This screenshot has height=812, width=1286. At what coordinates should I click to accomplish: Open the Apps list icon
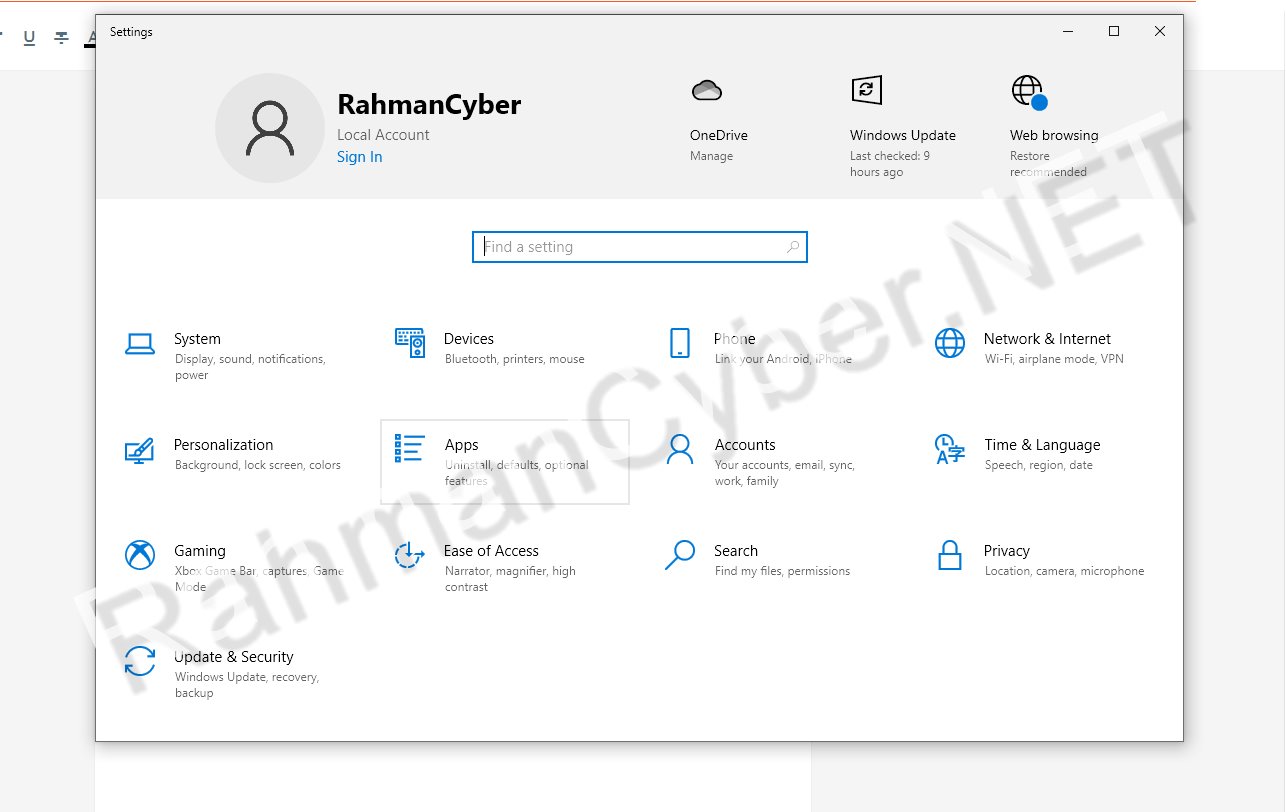[410, 448]
